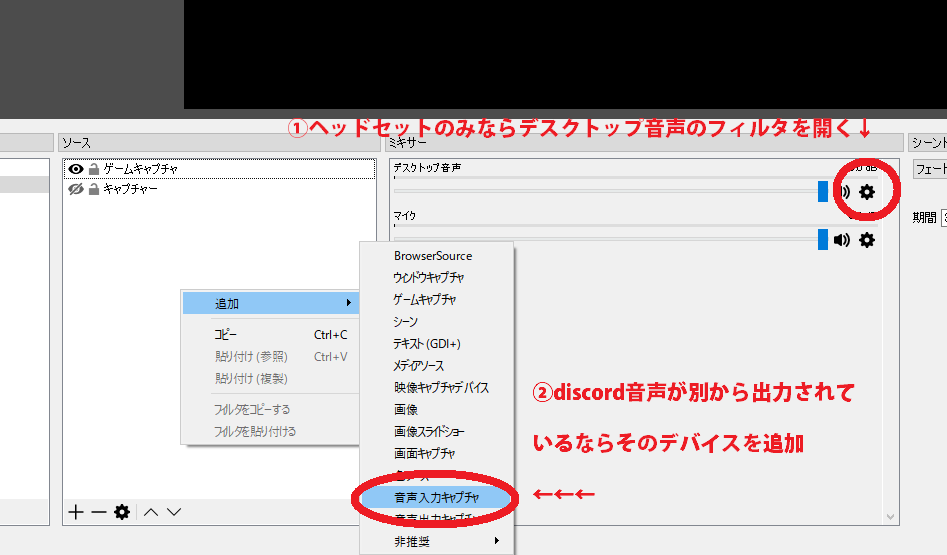
Task: Click the add source plus icon
Action: tap(75, 512)
